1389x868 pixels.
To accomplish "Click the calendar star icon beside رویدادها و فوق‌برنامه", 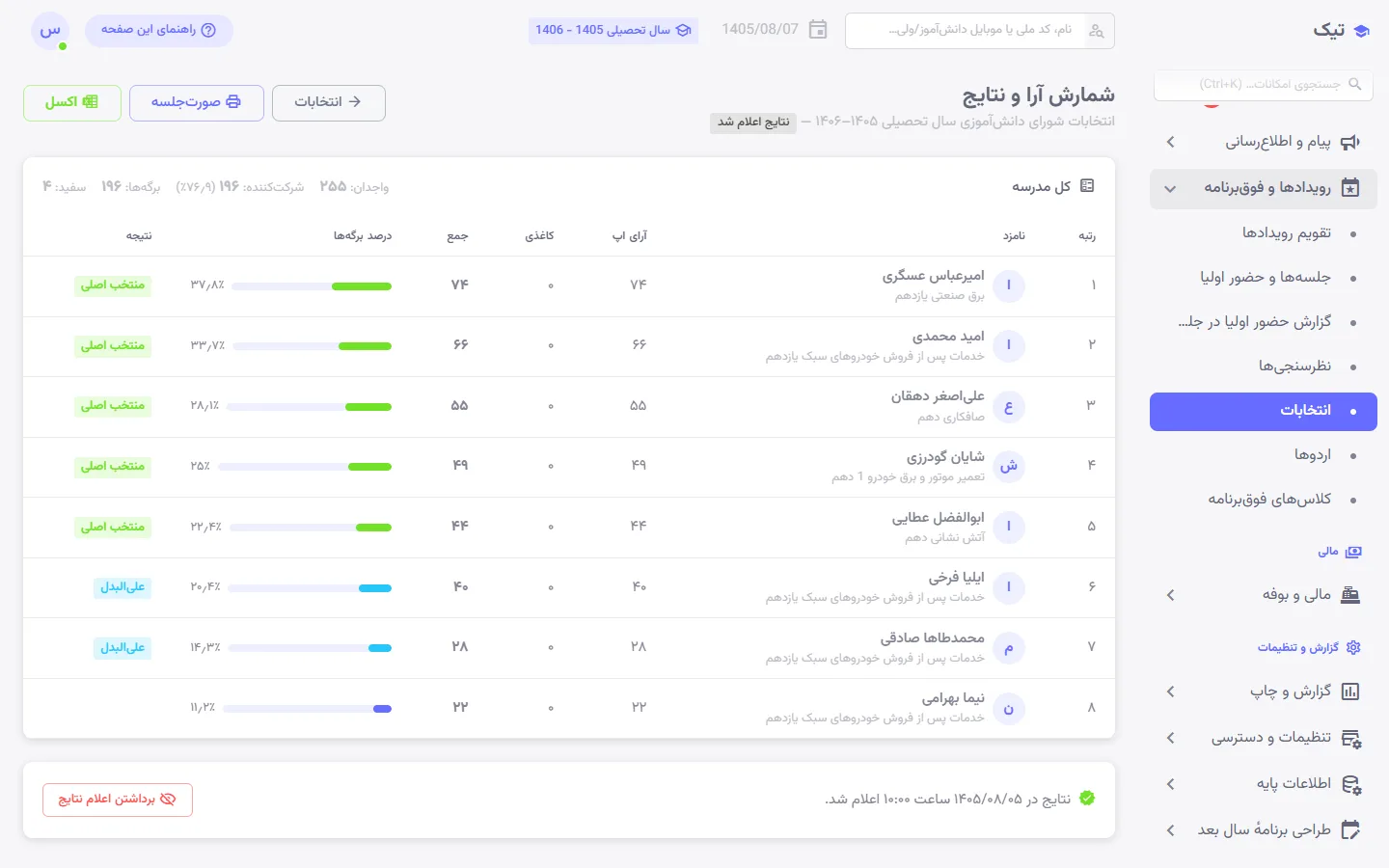I will [1350, 188].
